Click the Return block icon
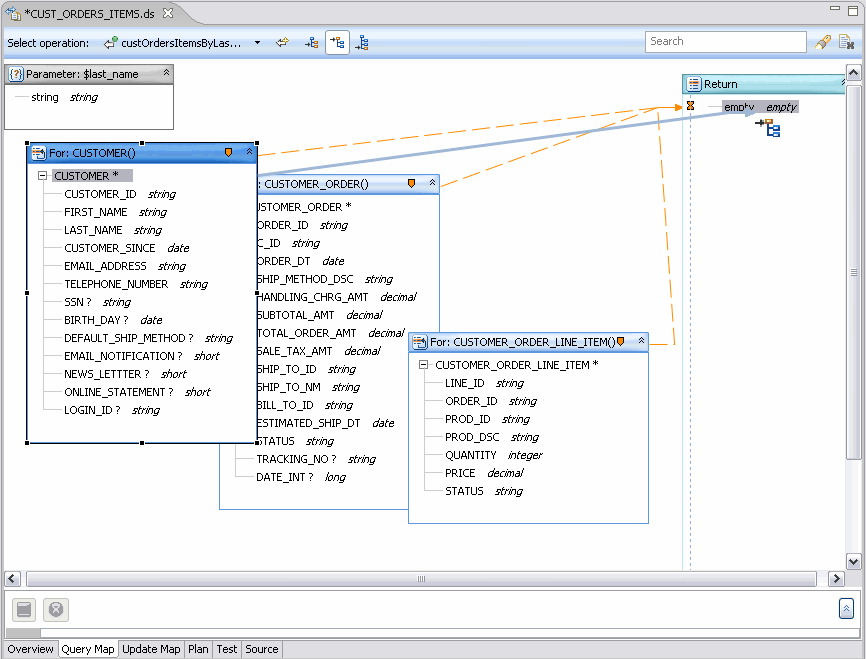The height and width of the screenshot is (659, 866). coord(694,84)
